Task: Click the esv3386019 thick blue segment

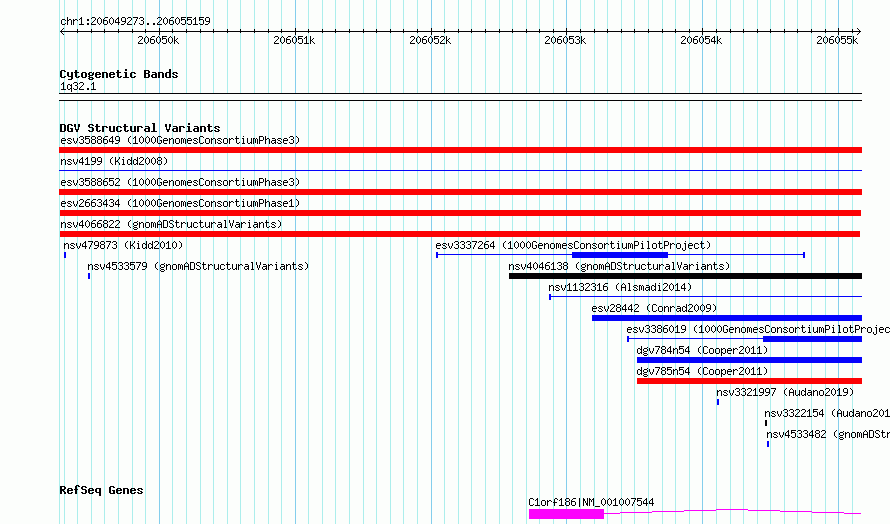Action: tap(813, 339)
